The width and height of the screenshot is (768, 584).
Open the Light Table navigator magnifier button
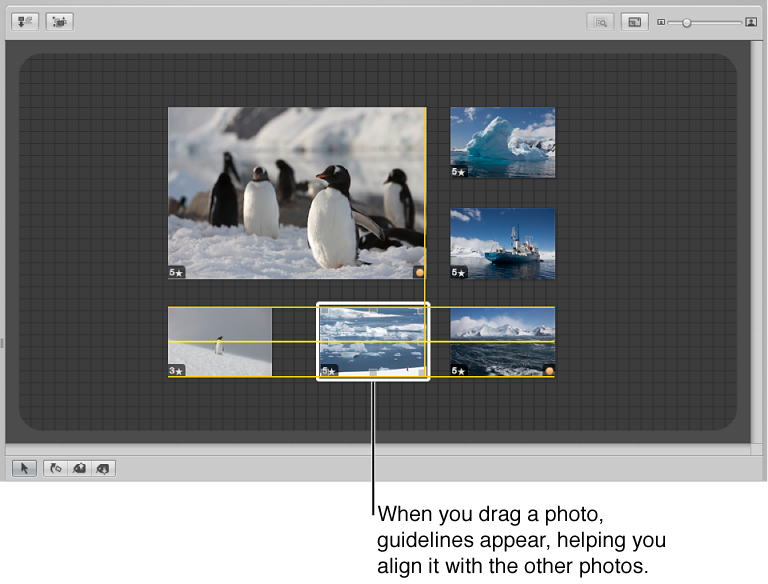(600, 22)
